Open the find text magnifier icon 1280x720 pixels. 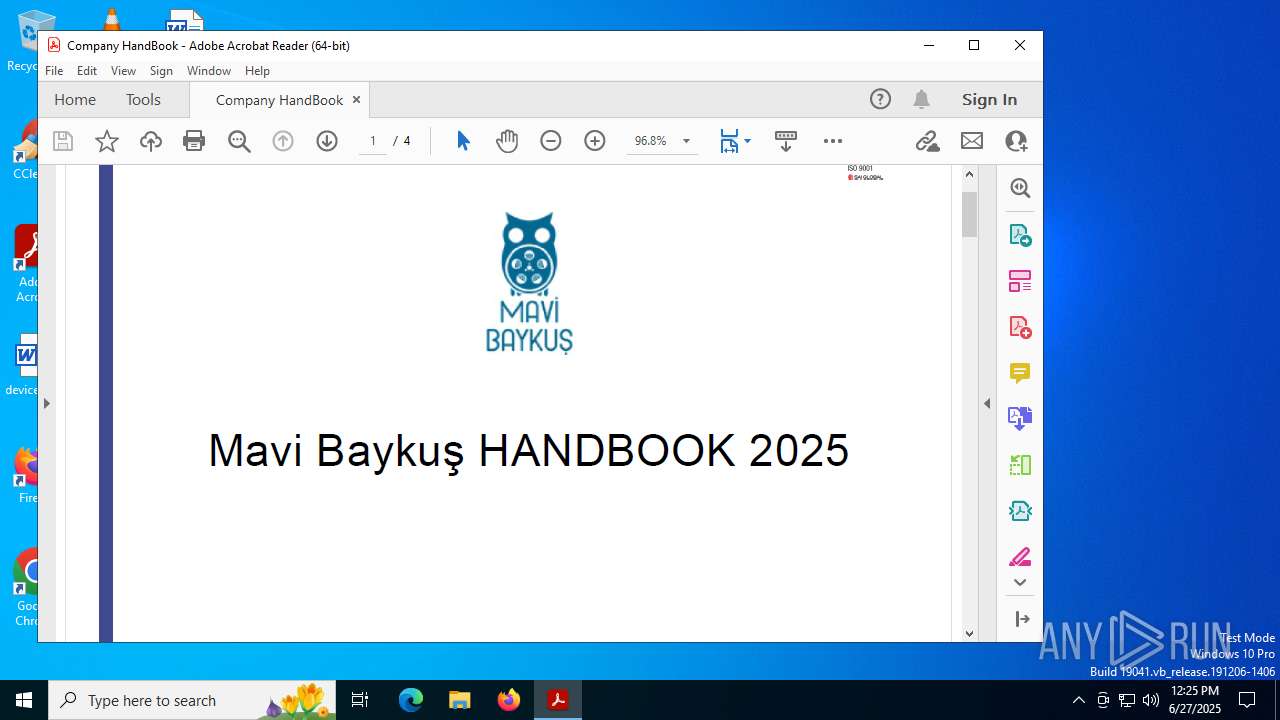pos(239,141)
